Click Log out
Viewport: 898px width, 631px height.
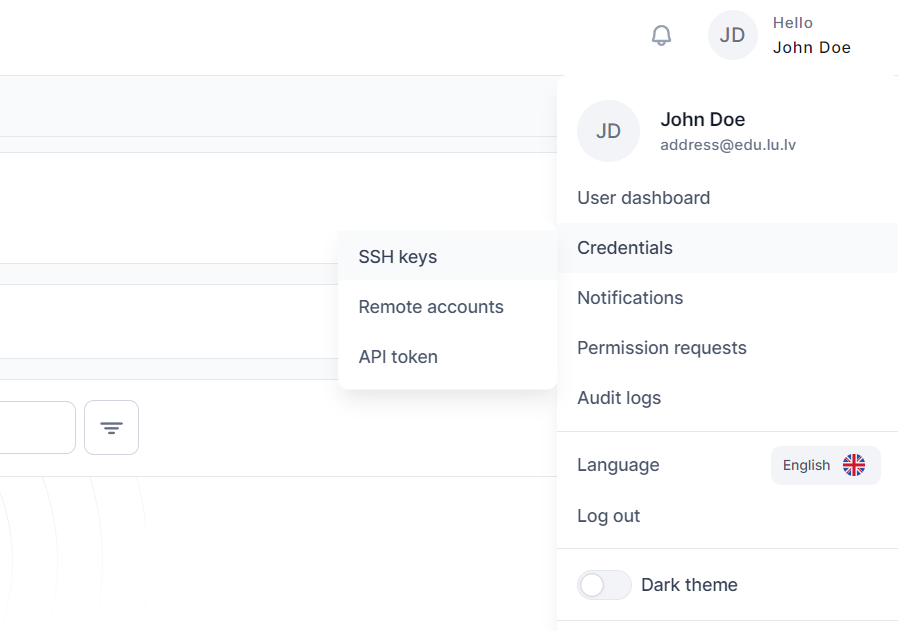click(x=608, y=516)
